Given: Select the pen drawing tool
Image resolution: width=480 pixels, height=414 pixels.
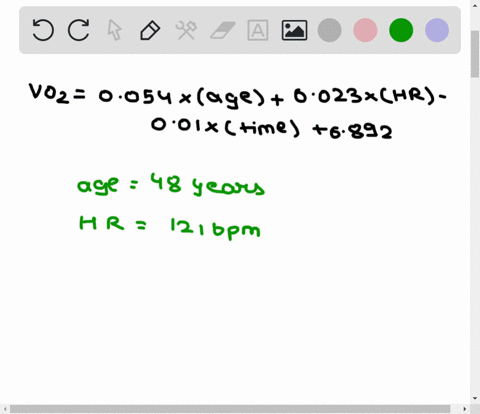Looking at the screenshot, I should [150, 30].
